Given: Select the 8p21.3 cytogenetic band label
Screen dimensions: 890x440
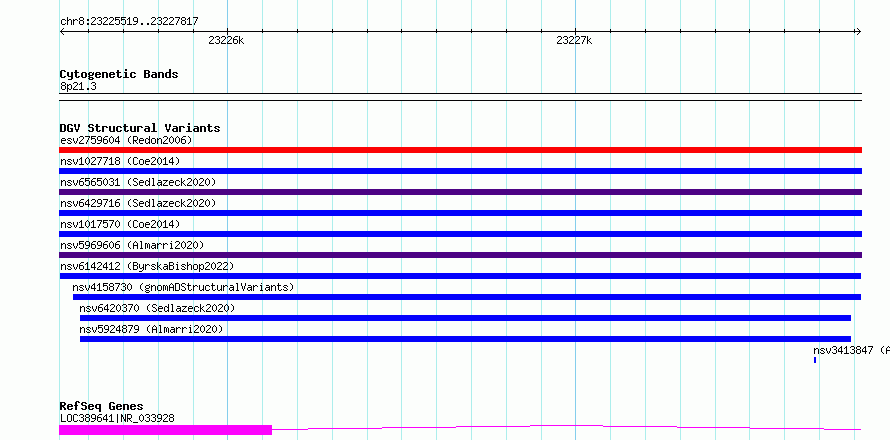Looking at the screenshot, I should tap(78, 86).
